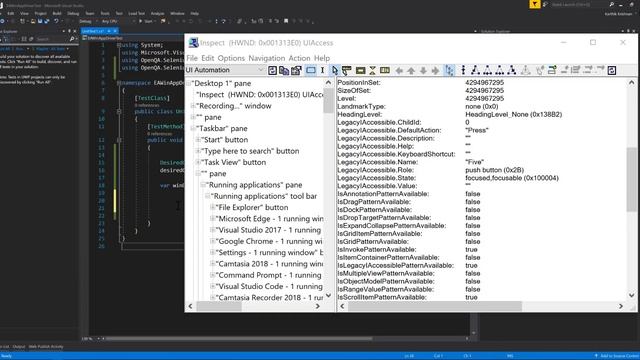Select "Visual Studio Code - 1 running" tree item
This screenshot has height=360, width=640.
click(269, 287)
